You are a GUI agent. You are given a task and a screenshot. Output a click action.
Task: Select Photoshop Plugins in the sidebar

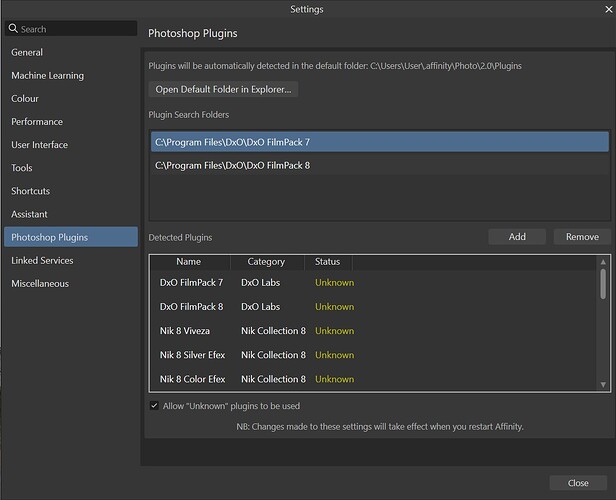coord(71,237)
